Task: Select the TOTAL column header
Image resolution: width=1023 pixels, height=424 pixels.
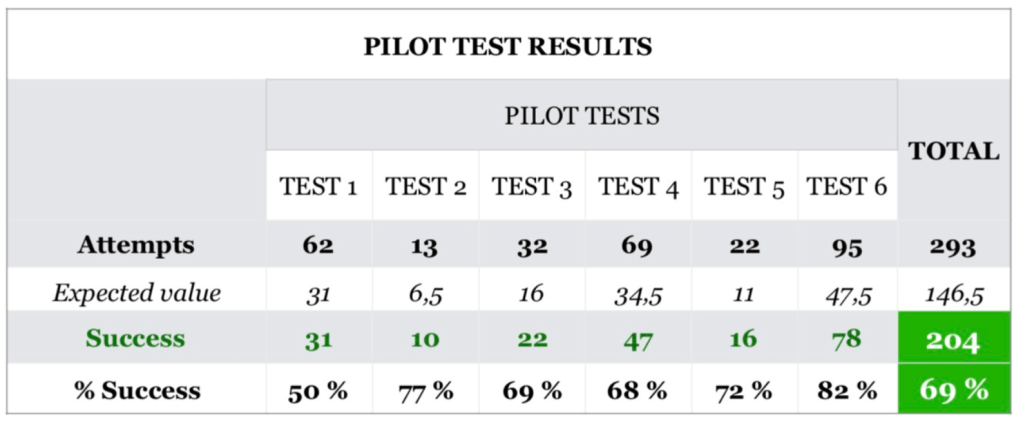Action: [x=953, y=151]
